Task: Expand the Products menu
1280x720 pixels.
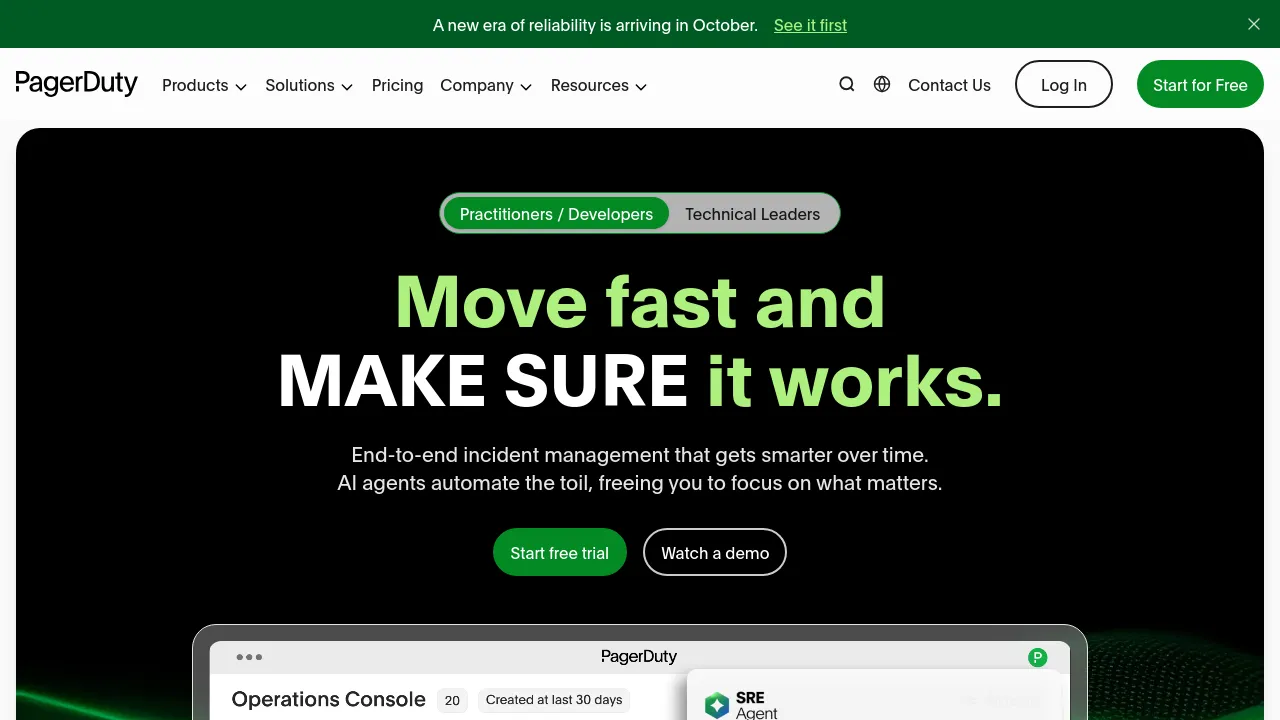Action: click(204, 86)
